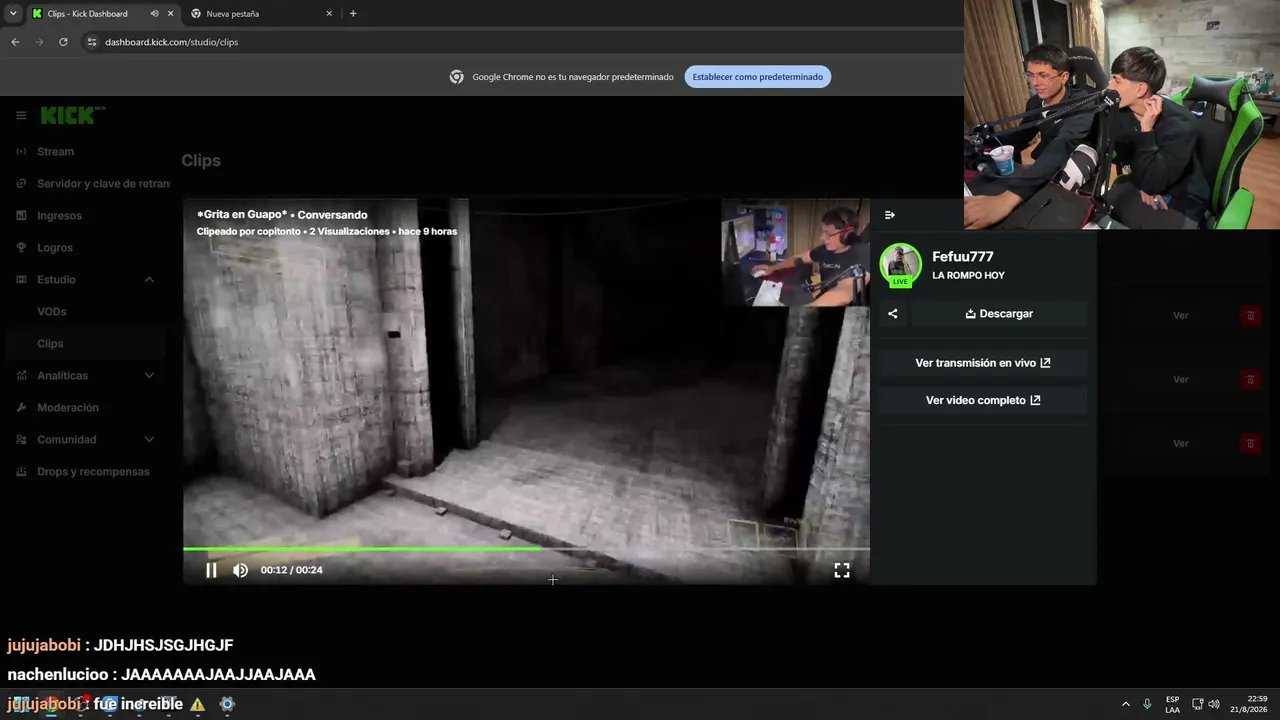
Task: Click the Drops y recompensas icon
Action: click(21, 472)
